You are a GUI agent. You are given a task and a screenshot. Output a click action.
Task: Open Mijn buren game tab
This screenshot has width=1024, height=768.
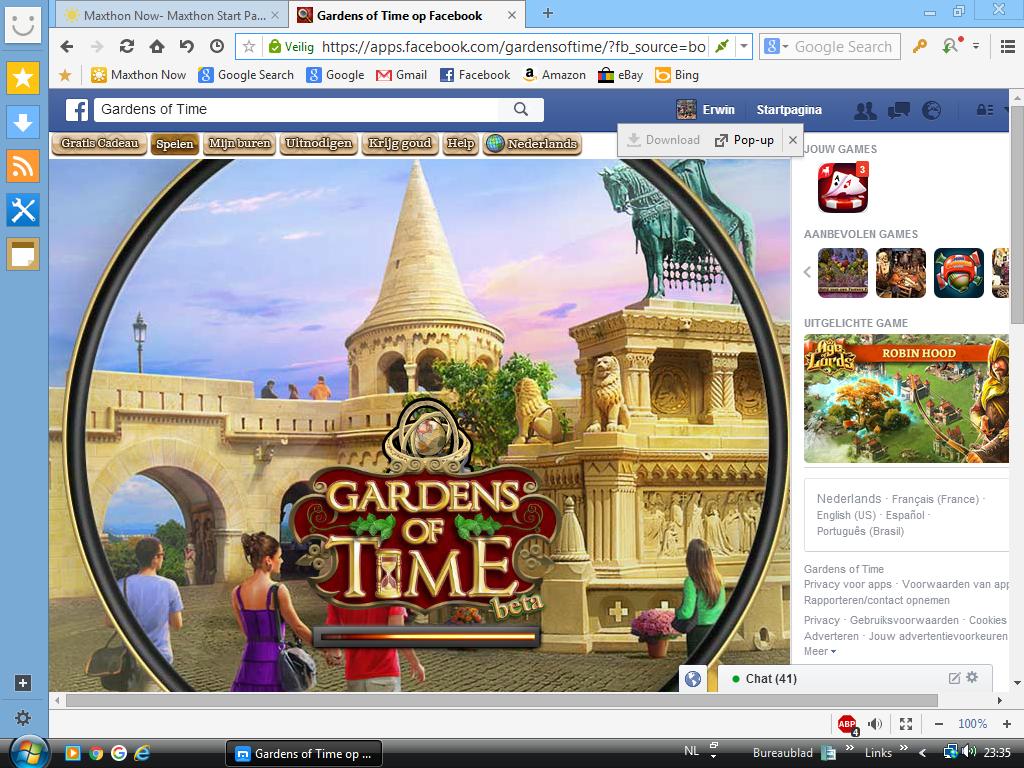(x=240, y=144)
